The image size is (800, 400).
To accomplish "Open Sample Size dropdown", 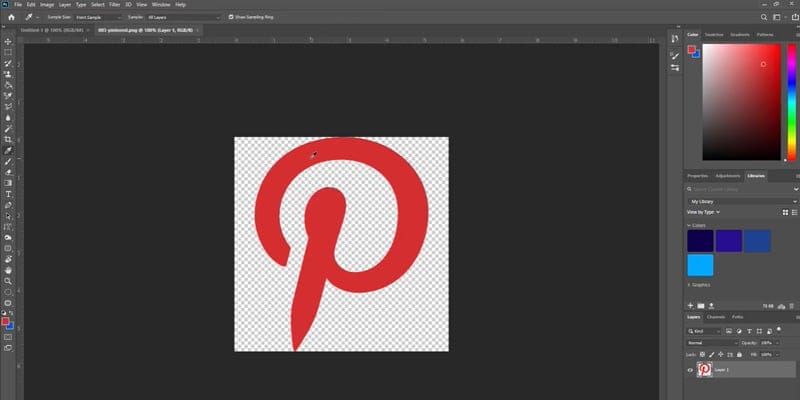I will 99,17.
